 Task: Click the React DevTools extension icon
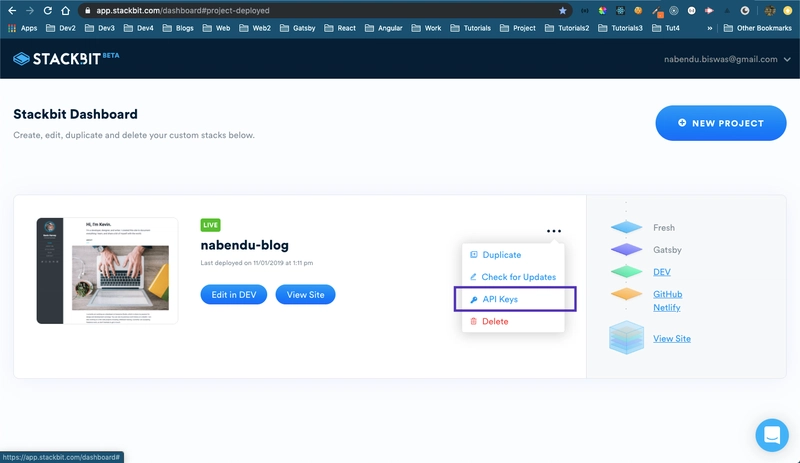620,10
